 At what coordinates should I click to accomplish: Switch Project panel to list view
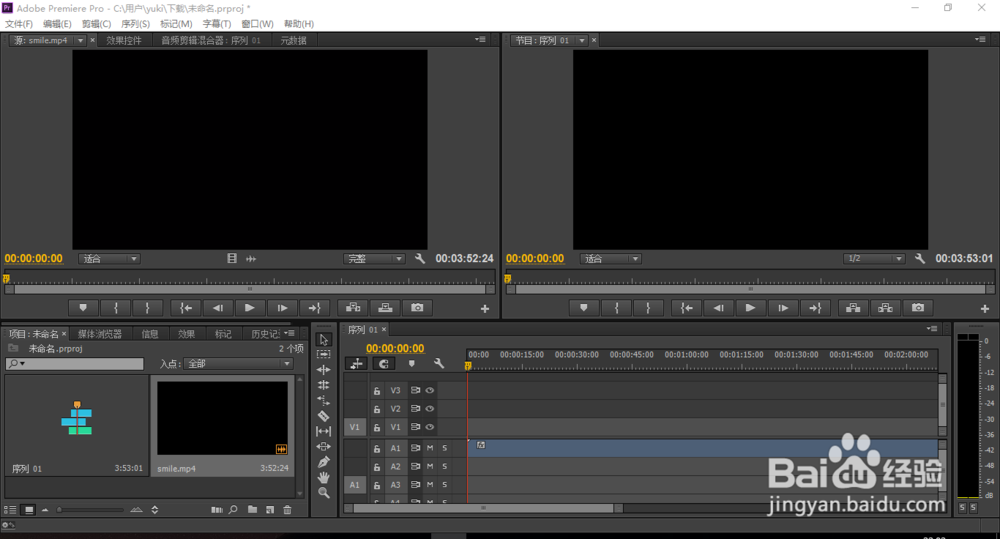coord(10,510)
